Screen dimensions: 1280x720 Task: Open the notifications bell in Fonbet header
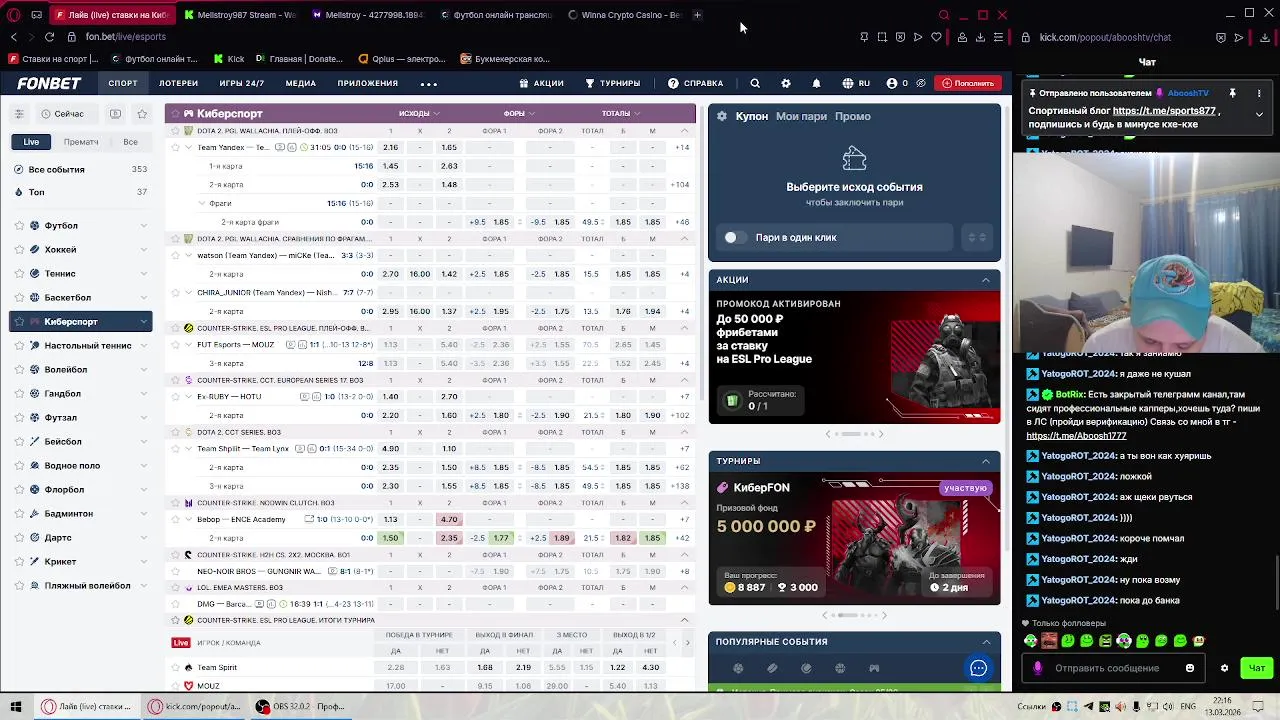coord(816,83)
